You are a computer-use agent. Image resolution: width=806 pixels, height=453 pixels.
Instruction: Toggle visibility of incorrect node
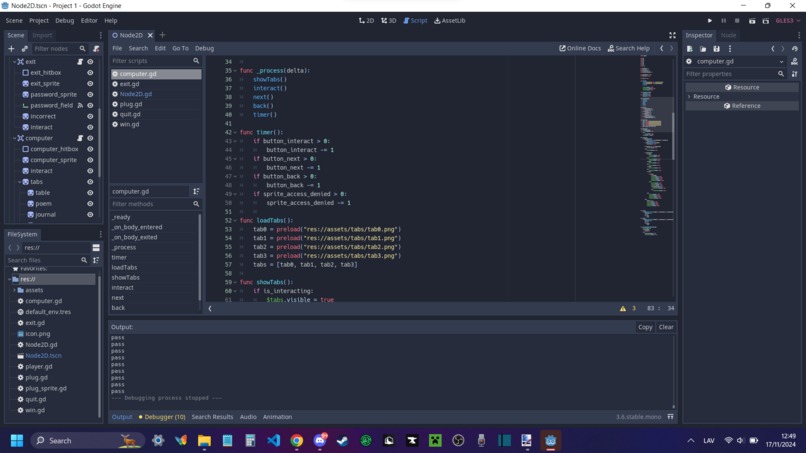[90, 116]
